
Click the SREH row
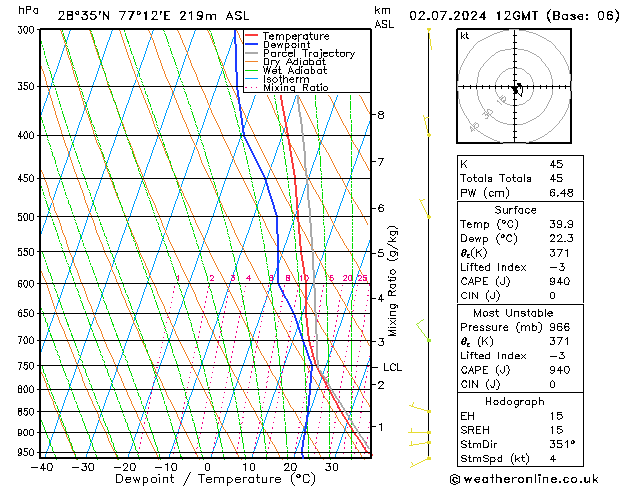pyautogui.click(x=520, y=430)
